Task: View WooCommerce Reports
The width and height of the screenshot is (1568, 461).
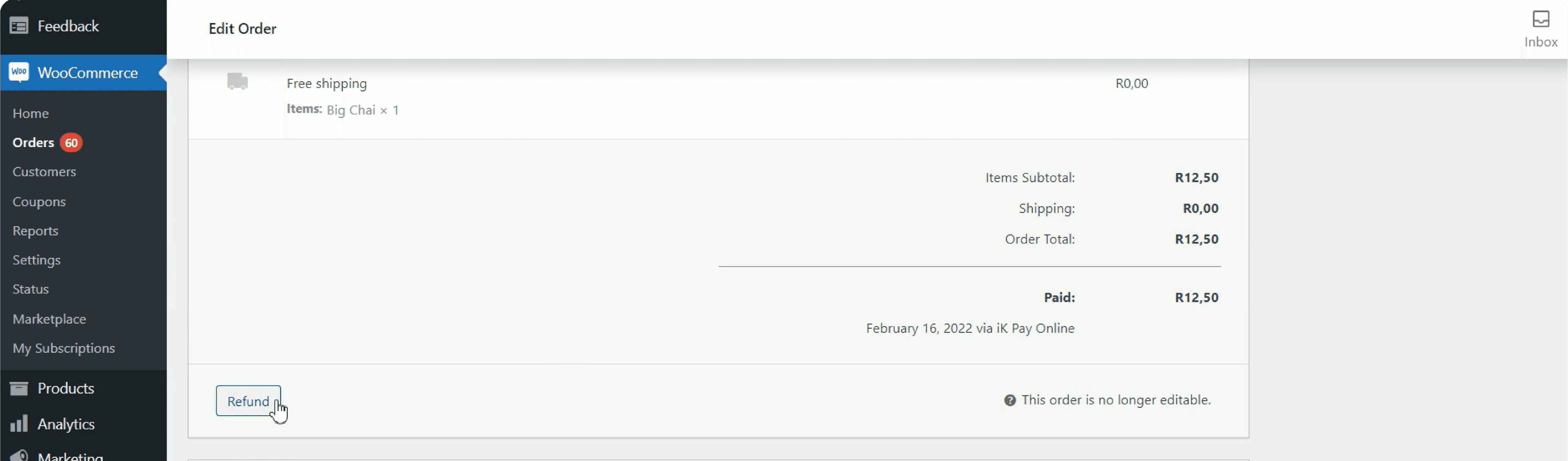Action: pyautogui.click(x=35, y=230)
